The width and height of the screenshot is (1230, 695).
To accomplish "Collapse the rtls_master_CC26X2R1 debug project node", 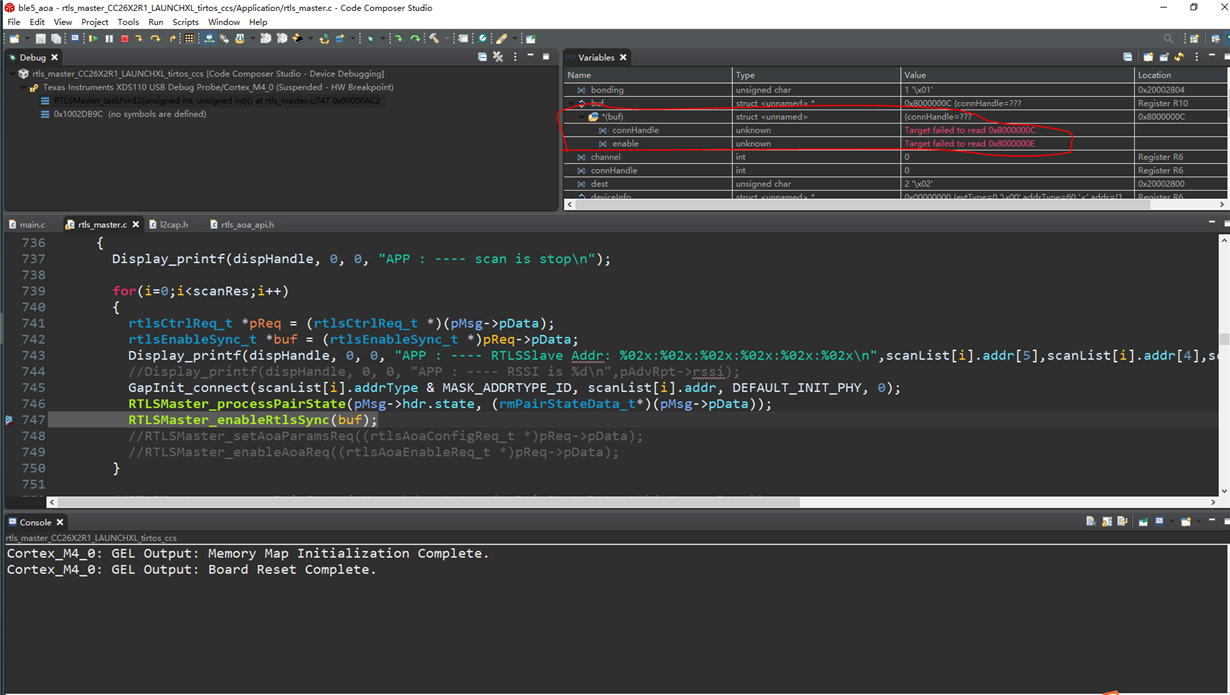I will (x=13, y=74).
